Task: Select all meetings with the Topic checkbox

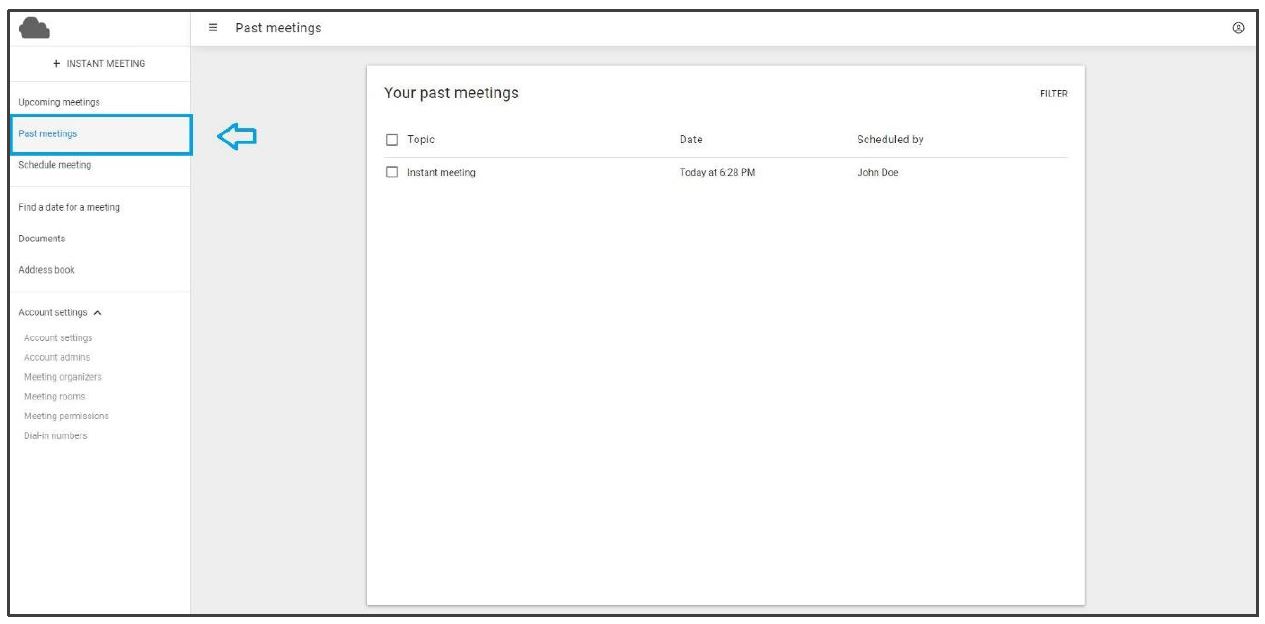Action: (x=392, y=140)
